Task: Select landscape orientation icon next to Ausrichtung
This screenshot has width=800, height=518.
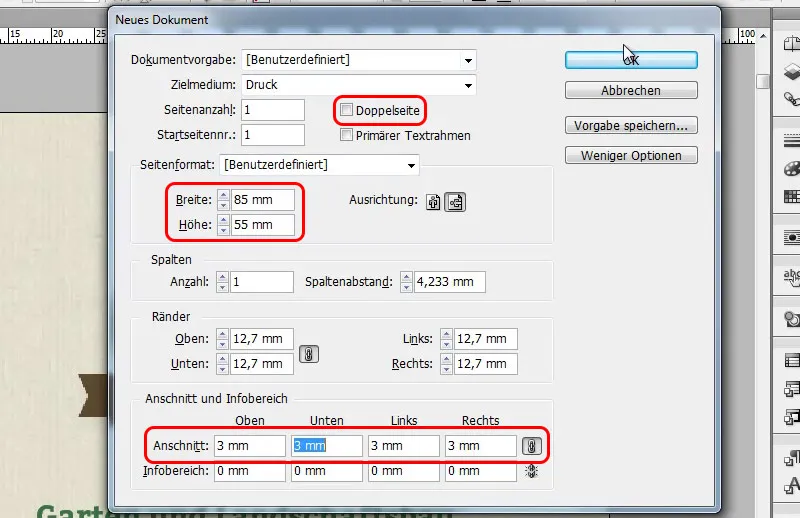Action: tap(455, 202)
